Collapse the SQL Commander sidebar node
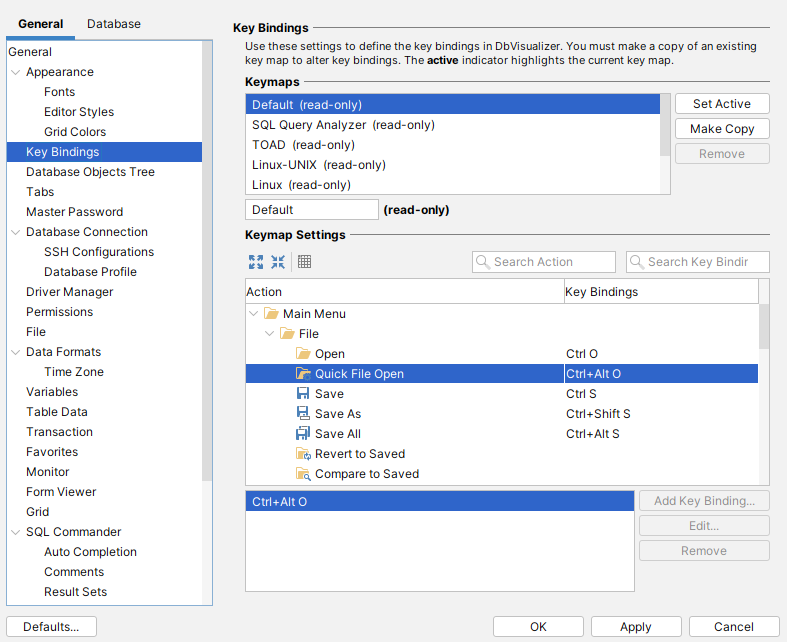The image size is (787, 642). pos(15,532)
